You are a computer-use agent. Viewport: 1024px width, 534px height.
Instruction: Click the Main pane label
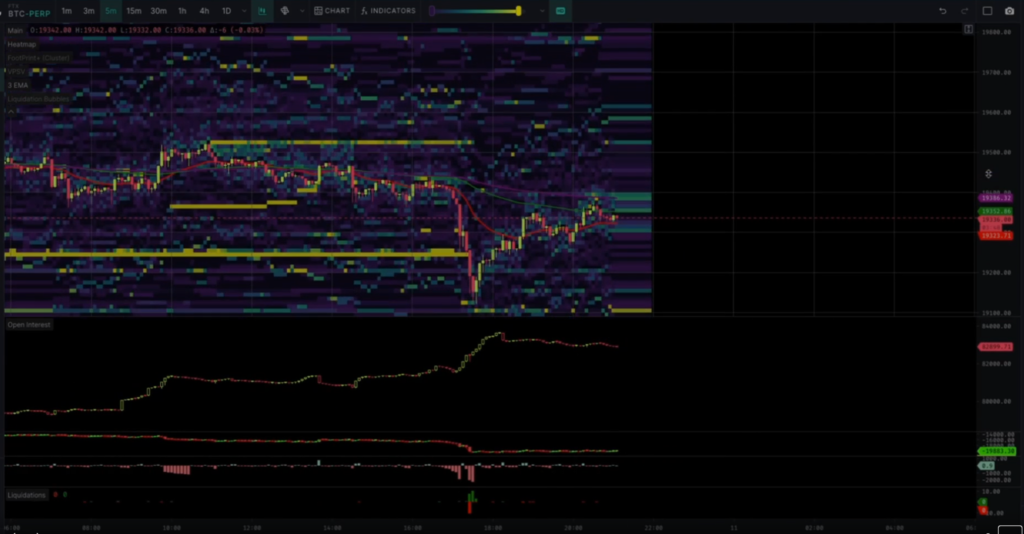point(15,31)
